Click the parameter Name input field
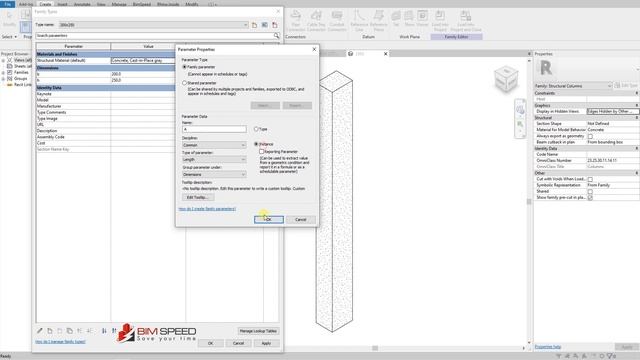The height and width of the screenshot is (360, 640). [x=214, y=129]
